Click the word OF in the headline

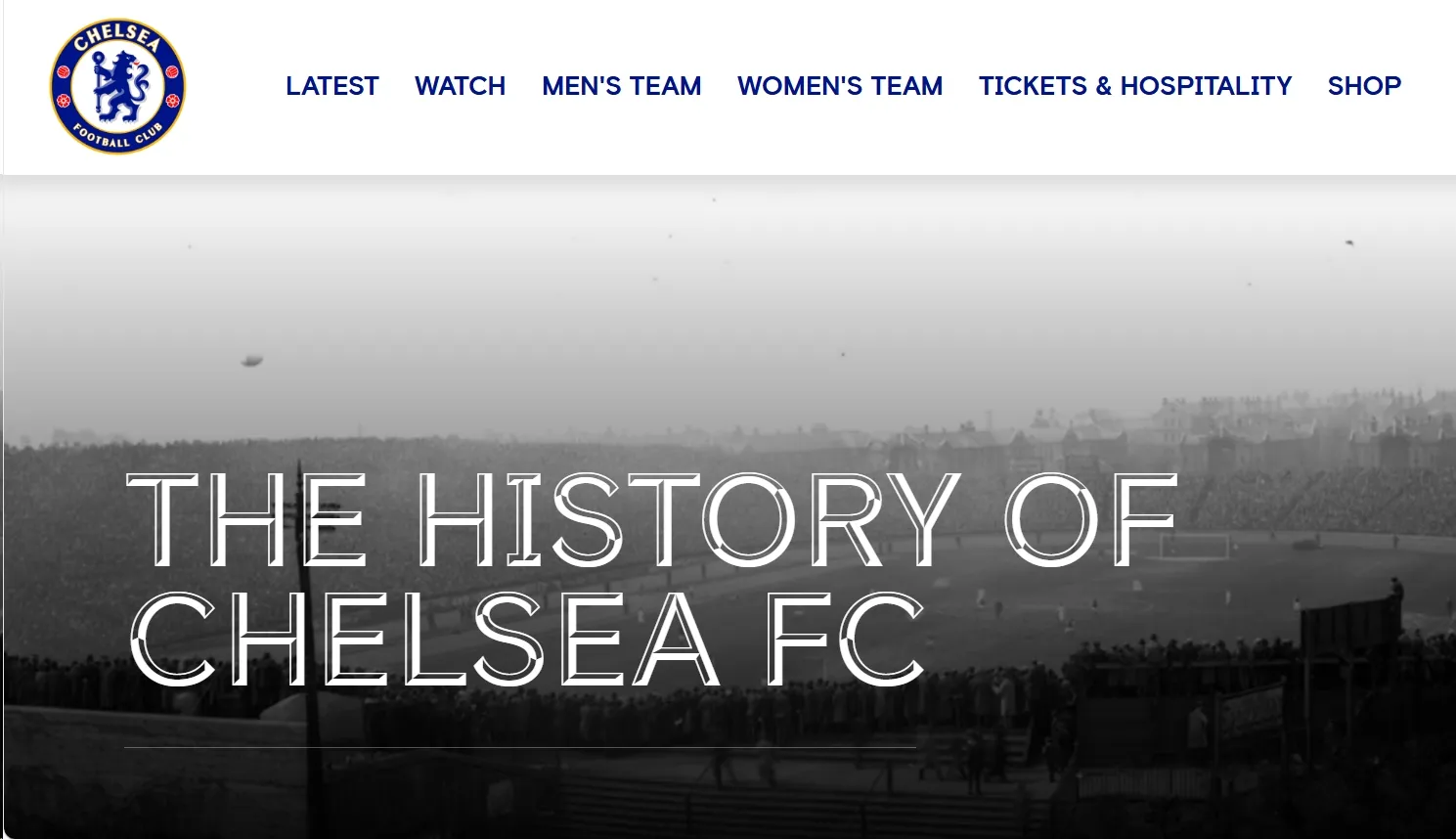point(1090,519)
